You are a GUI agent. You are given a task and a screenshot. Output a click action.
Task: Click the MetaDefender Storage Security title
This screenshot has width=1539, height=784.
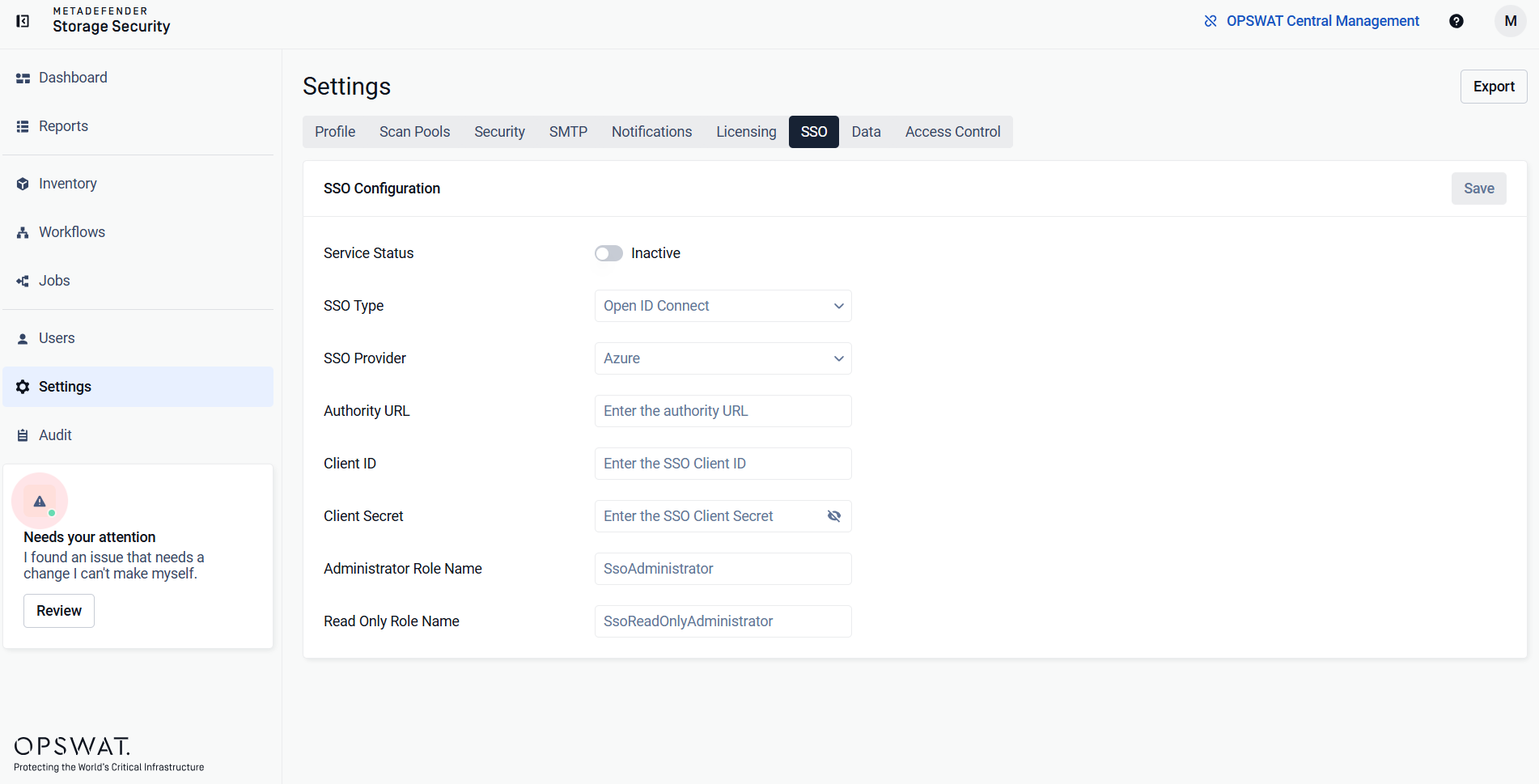pos(112,21)
